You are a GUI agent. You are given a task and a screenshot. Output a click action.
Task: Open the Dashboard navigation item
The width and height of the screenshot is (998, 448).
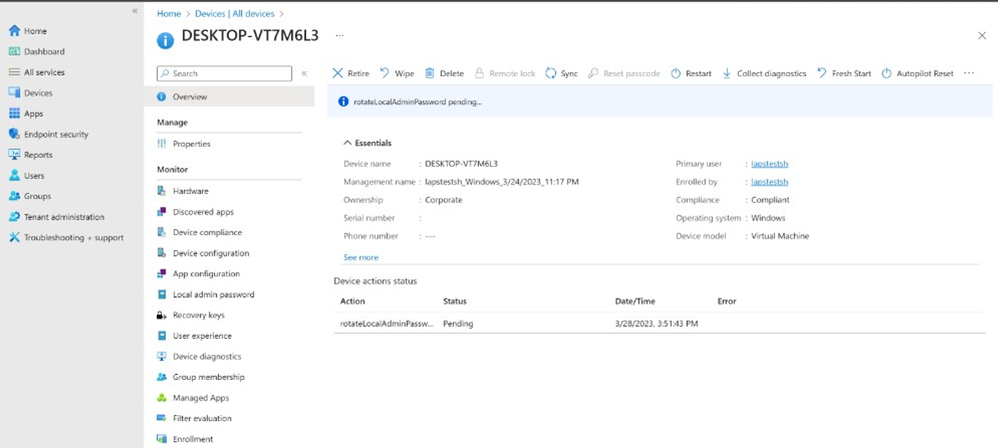tap(36, 52)
